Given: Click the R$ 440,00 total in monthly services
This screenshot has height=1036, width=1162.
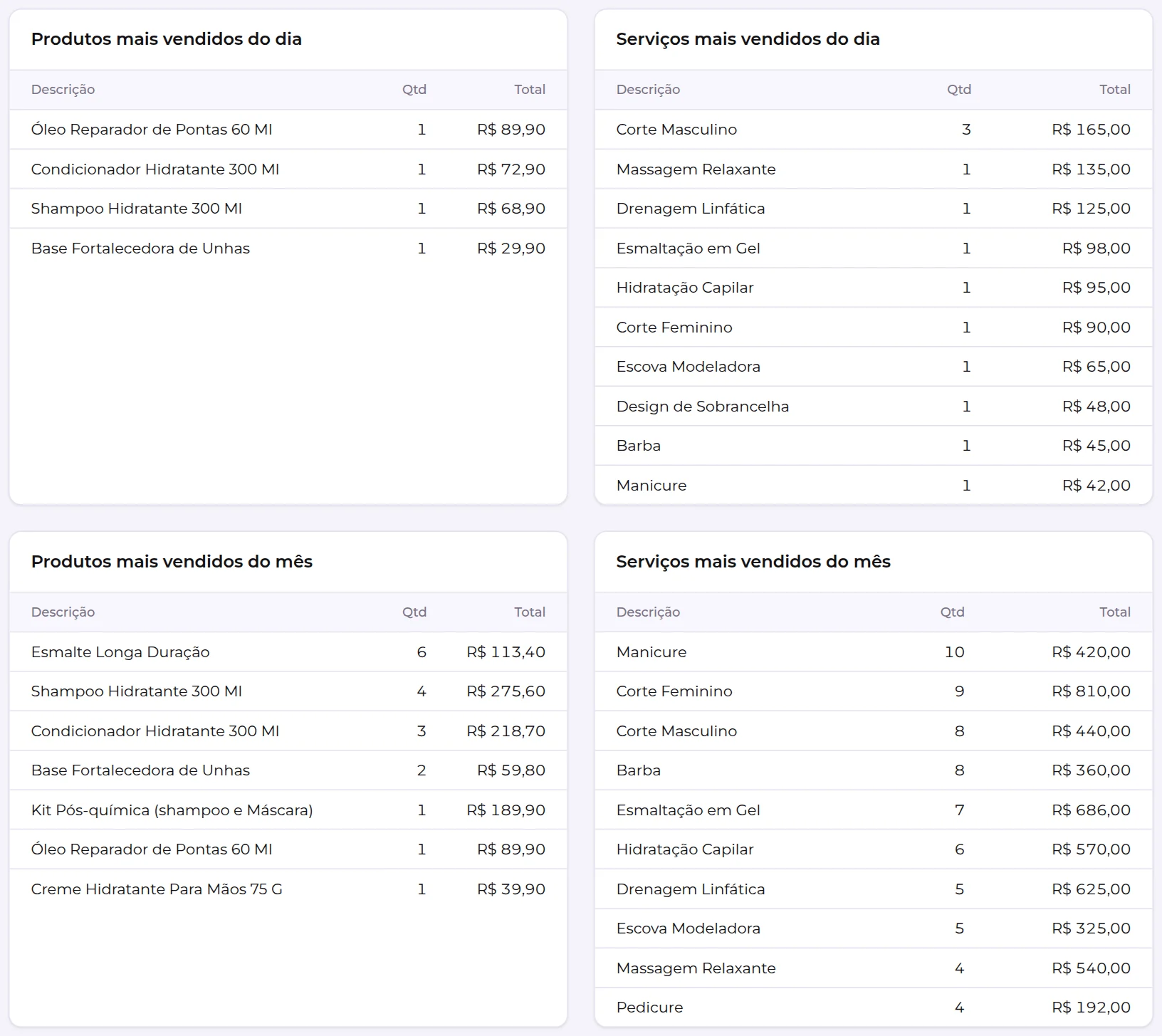Looking at the screenshot, I should click(1092, 731).
